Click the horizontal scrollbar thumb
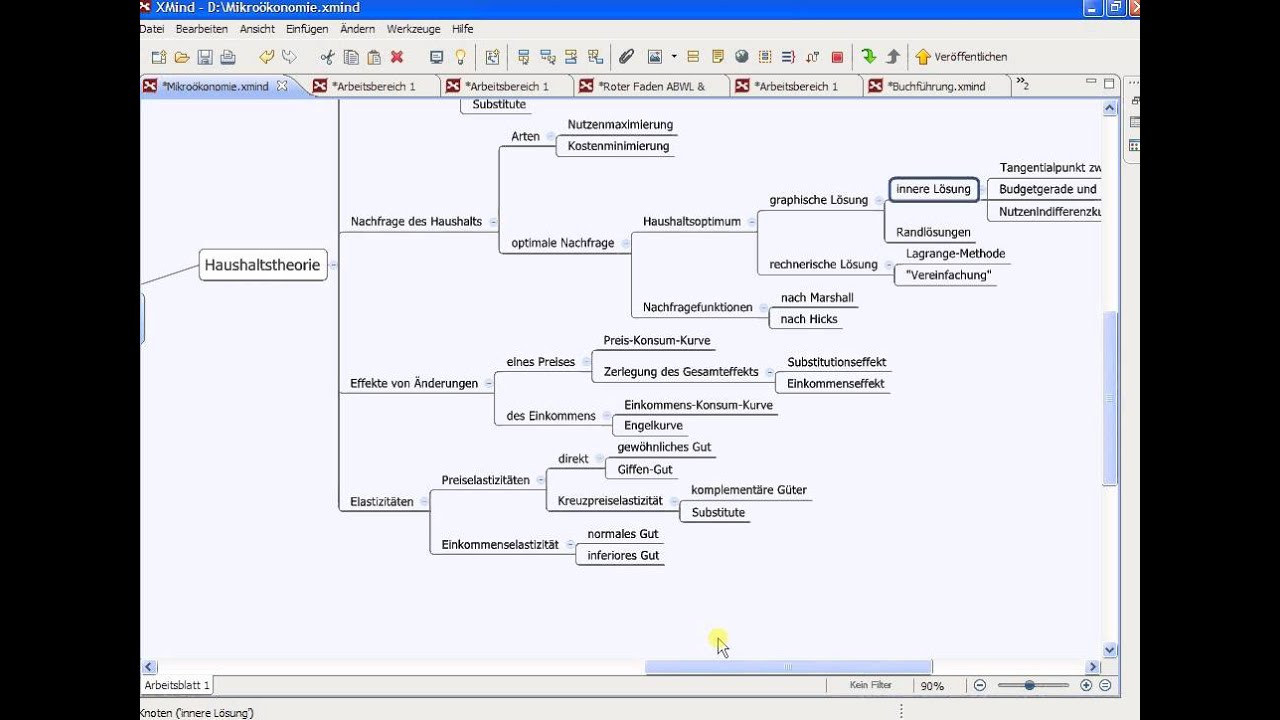The height and width of the screenshot is (720, 1280). (x=788, y=667)
